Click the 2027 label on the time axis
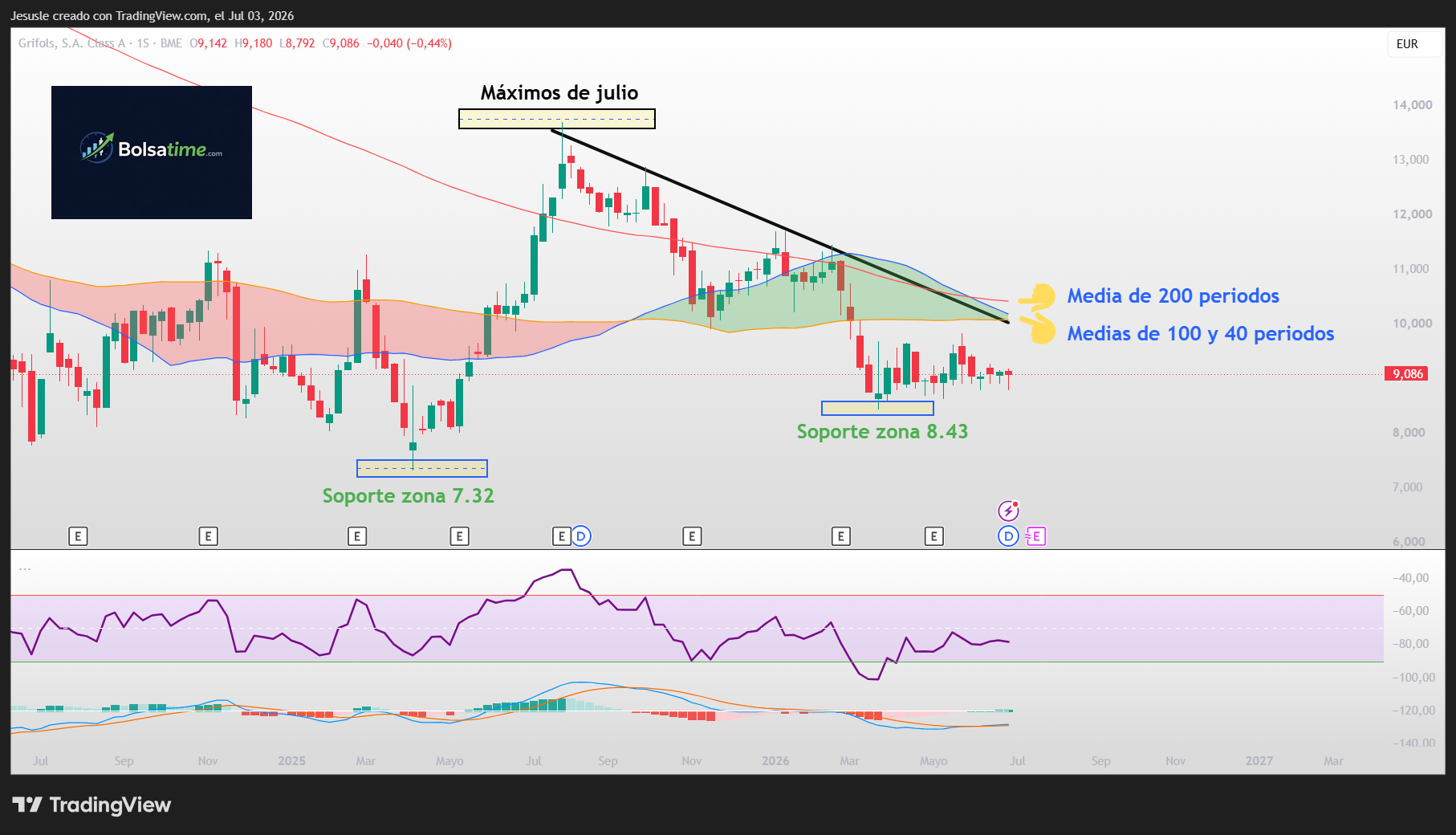1456x835 pixels. (x=1259, y=761)
